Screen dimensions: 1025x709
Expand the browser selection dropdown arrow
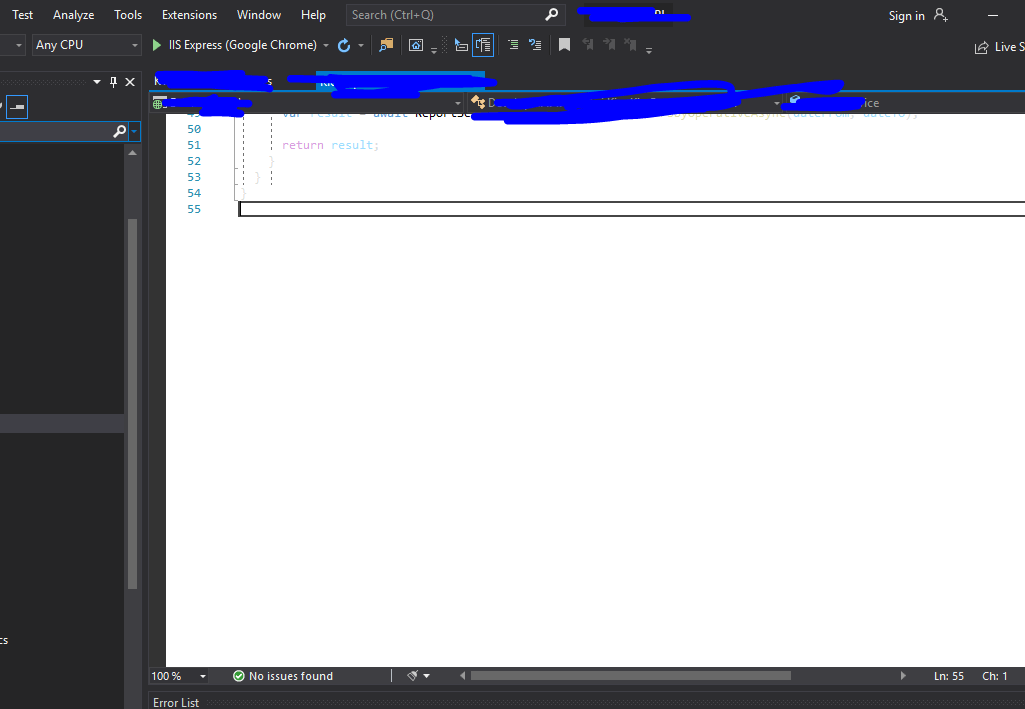[326, 45]
